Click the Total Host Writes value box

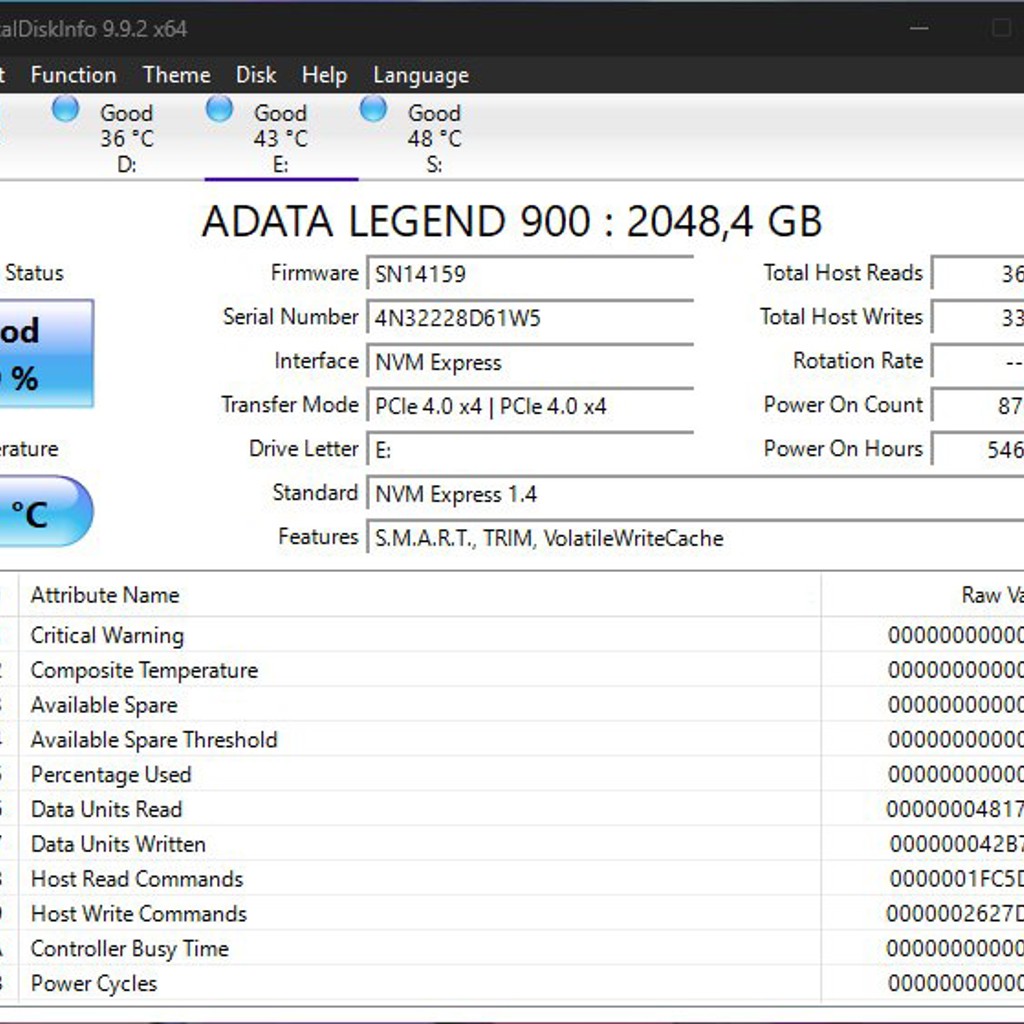978,317
